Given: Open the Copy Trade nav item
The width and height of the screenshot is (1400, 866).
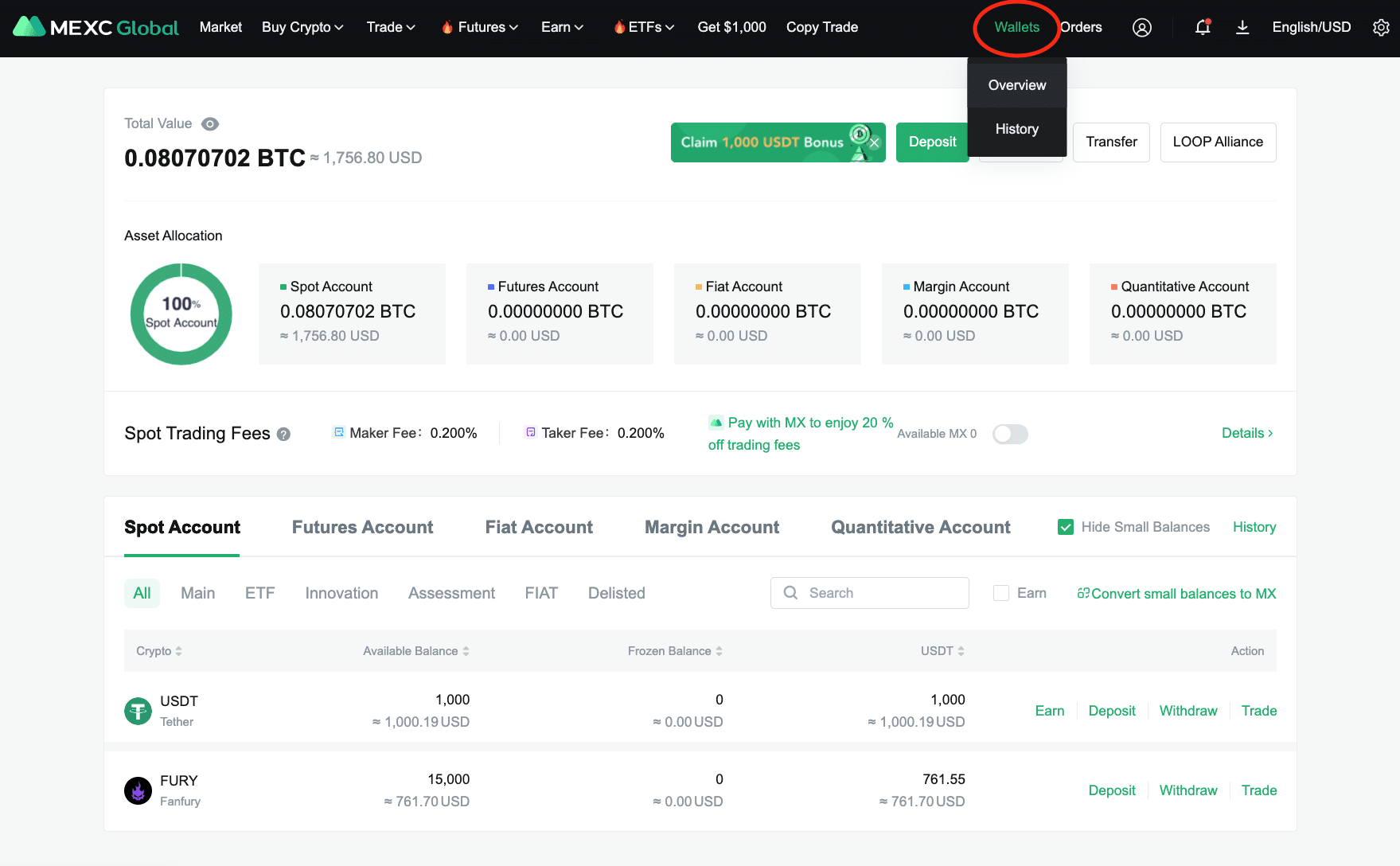Looking at the screenshot, I should (x=822, y=27).
